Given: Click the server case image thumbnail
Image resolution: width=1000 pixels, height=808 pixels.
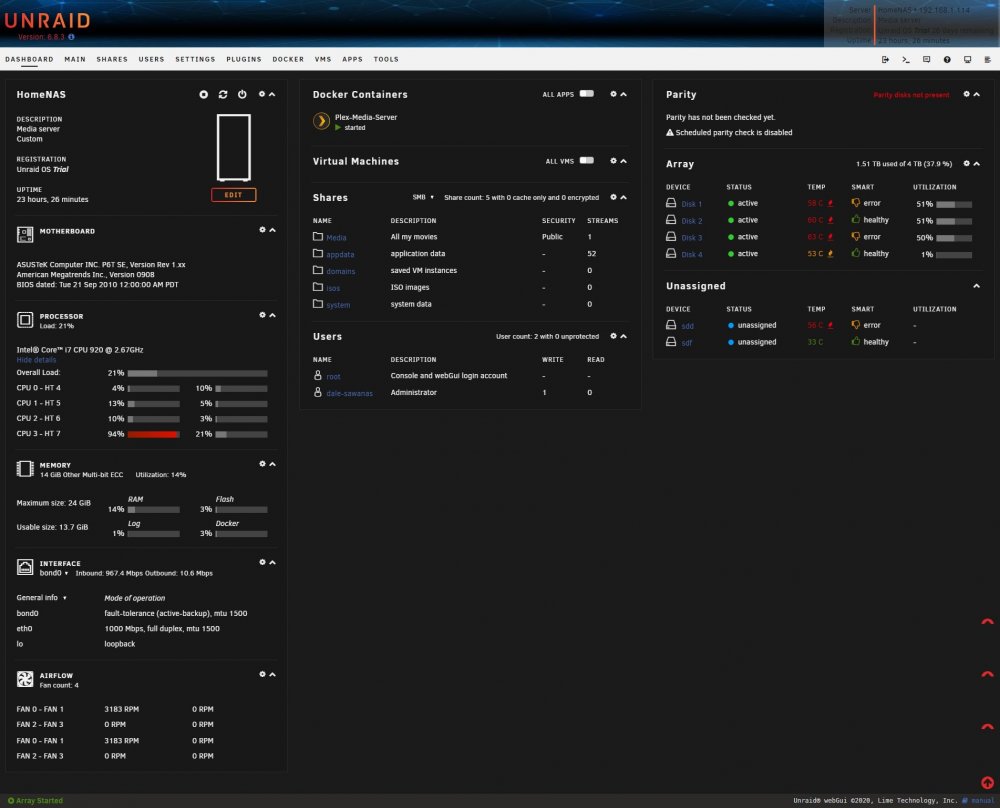Looking at the screenshot, I should [233, 147].
